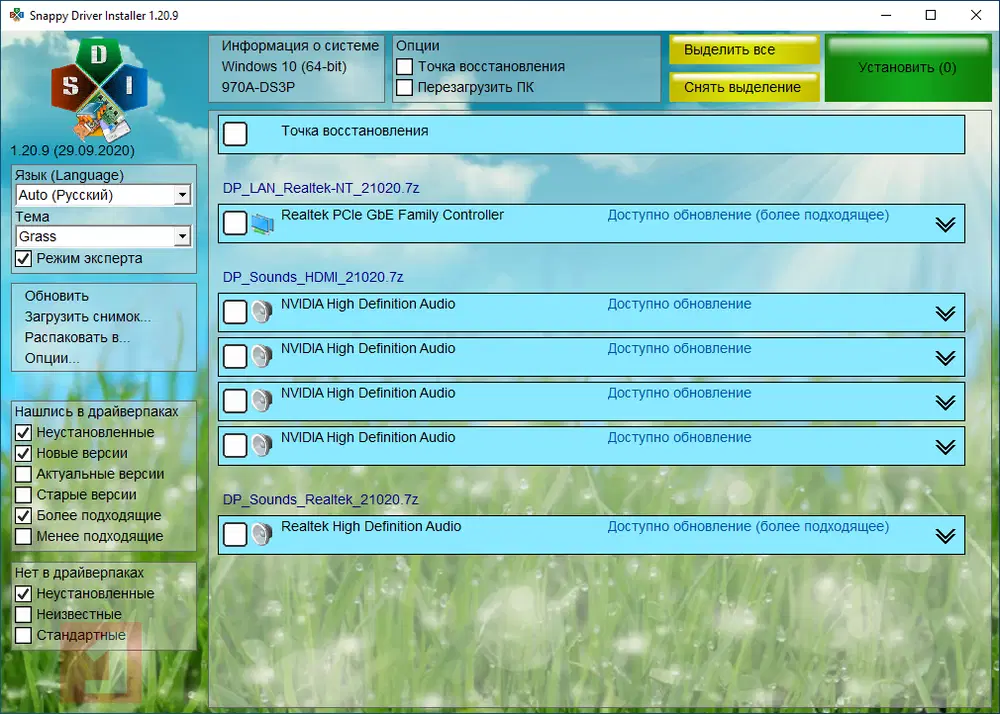This screenshot has width=1000, height=714.
Task: Click the Выделить все button
Action: (x=744, y=50)
